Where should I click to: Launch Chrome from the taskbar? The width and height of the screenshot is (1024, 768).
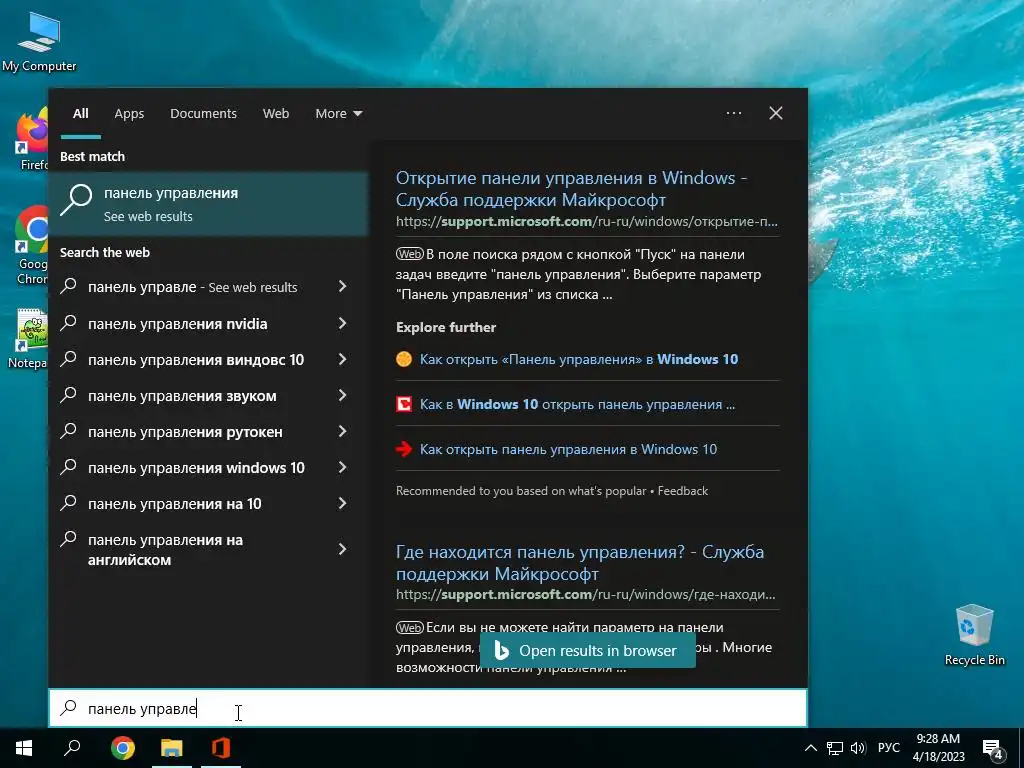coord(123,748)
